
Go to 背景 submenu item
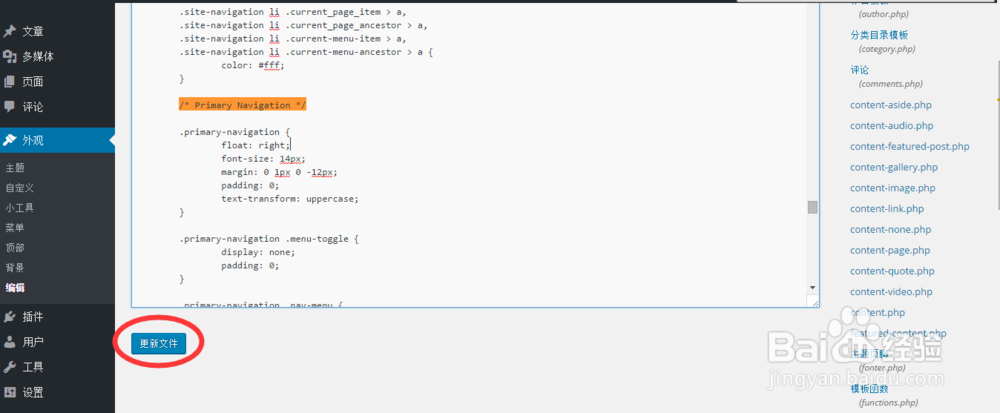pos(15,268)
